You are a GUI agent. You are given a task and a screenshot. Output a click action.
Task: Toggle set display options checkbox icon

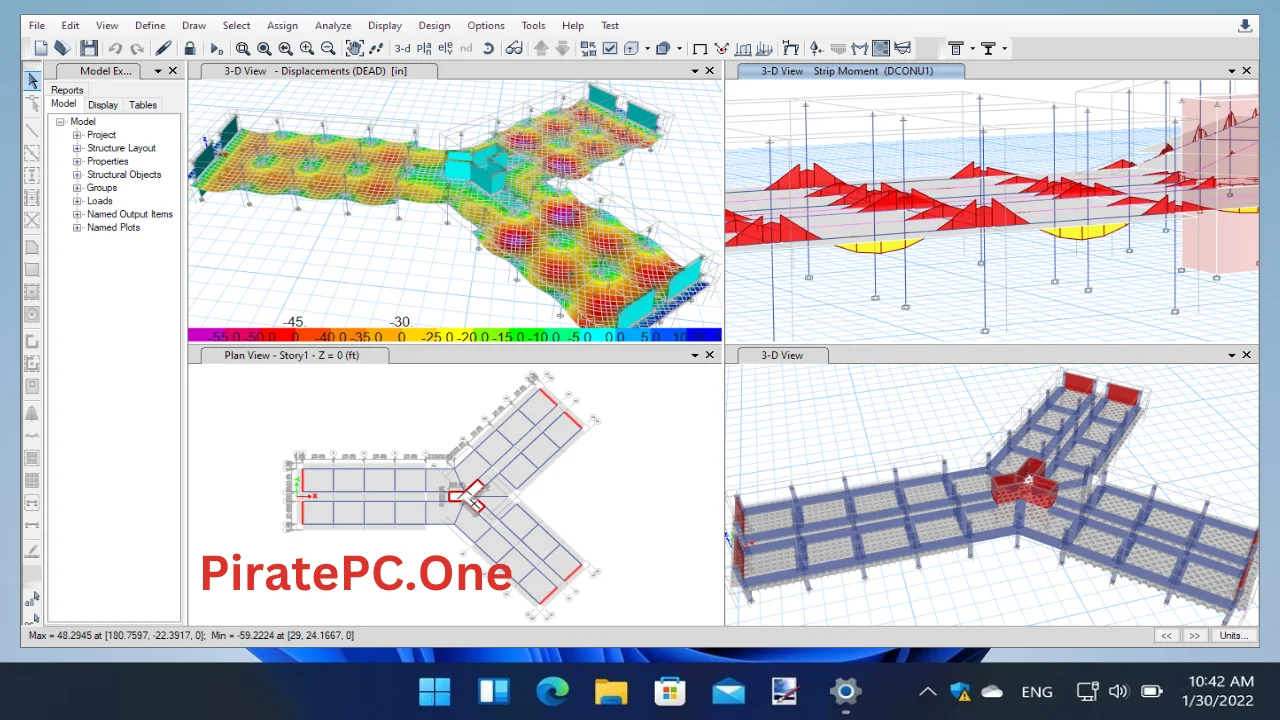(610, 48)
